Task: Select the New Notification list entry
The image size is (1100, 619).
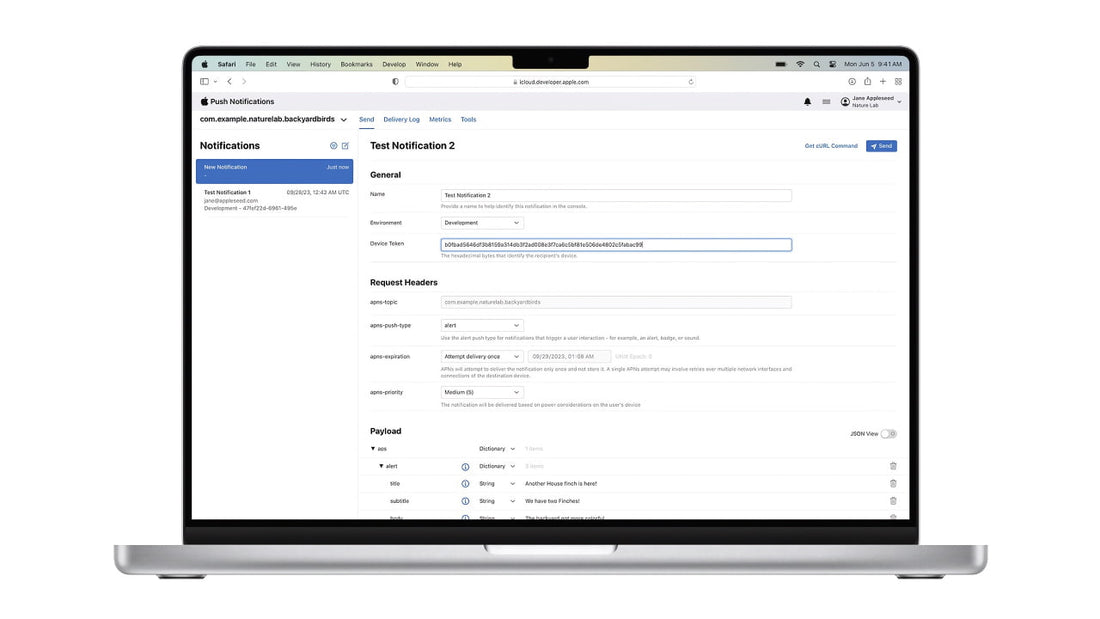Action: tap(274, 171)
